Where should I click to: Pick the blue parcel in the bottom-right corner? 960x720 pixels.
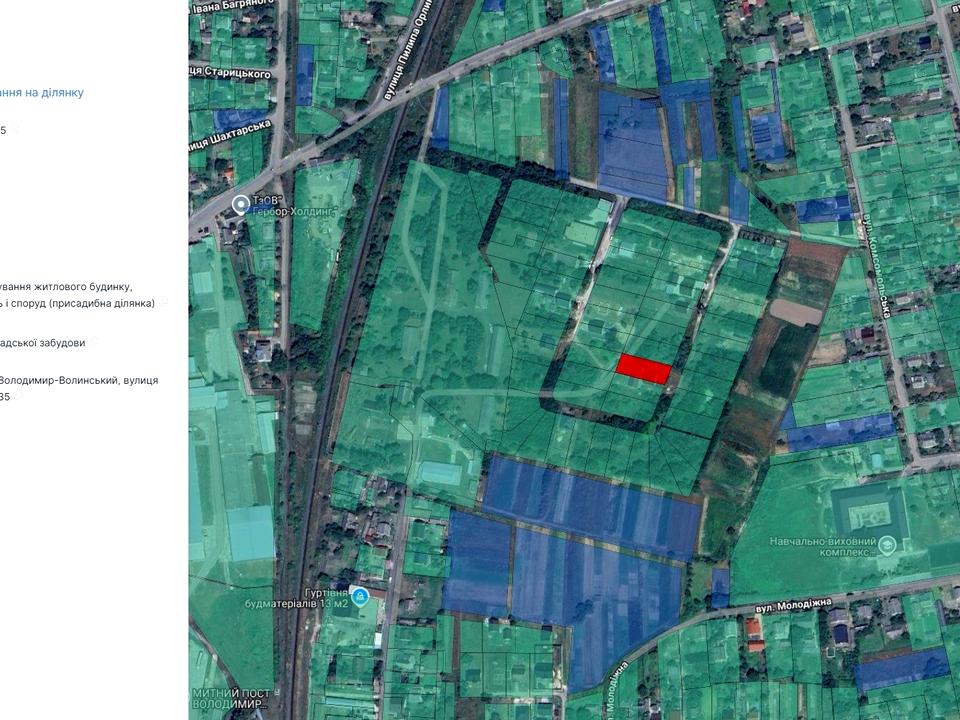pos(901,669)
